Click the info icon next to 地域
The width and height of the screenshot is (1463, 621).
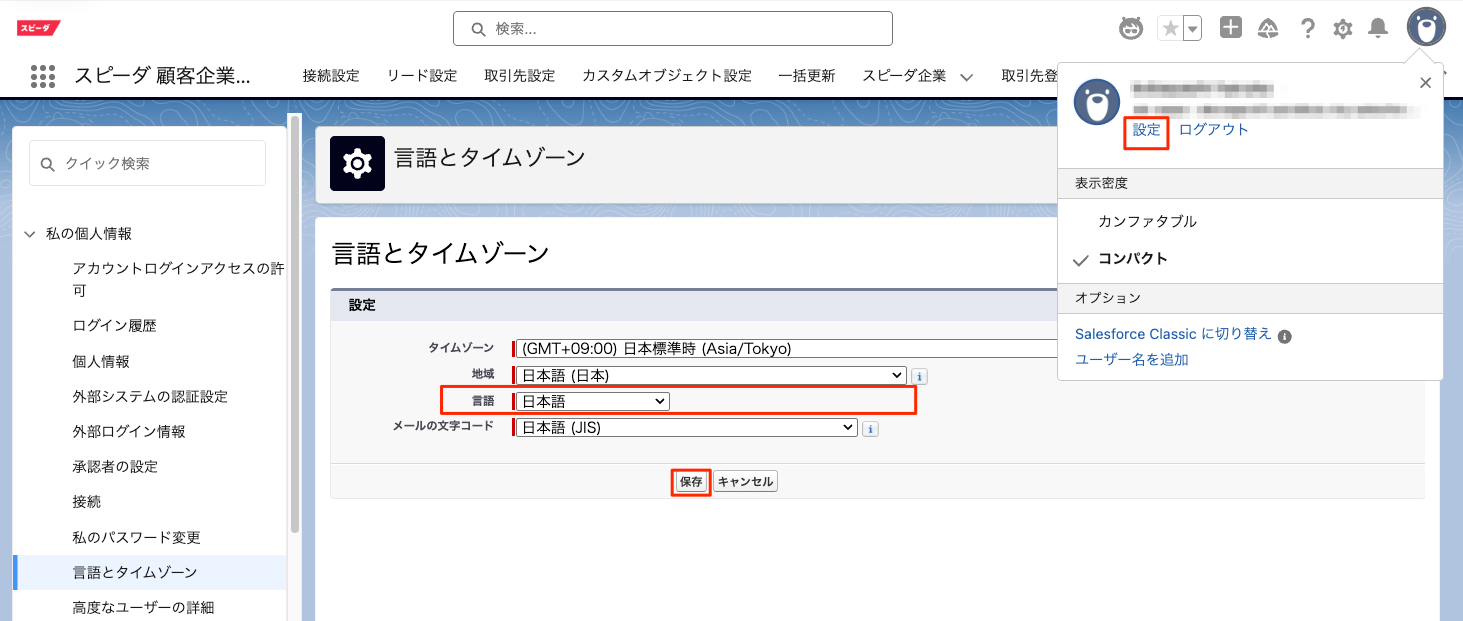pyautogui.click(x=919, y=376)
